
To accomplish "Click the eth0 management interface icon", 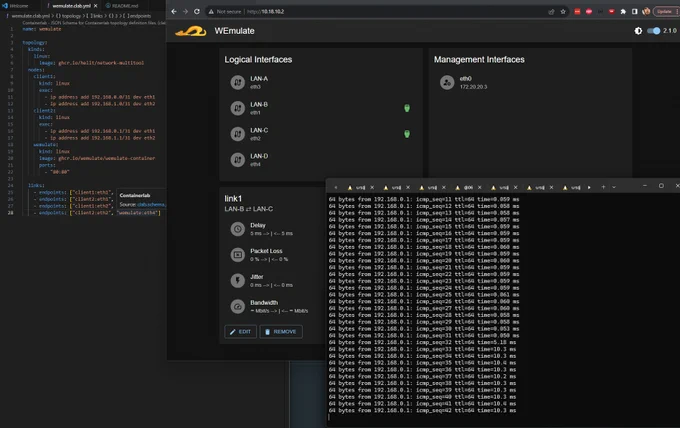I will (447, 82).
